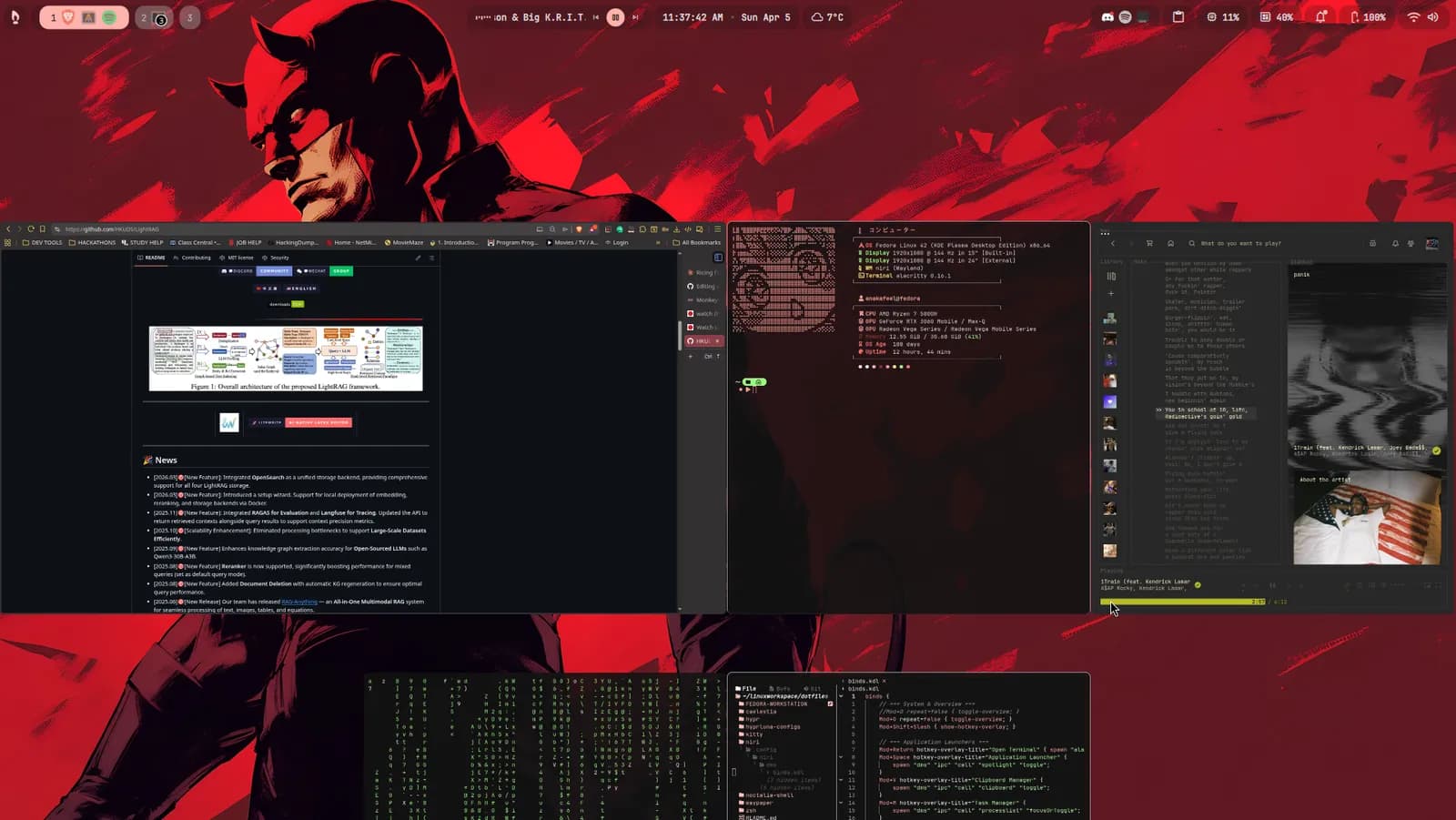Open the clipboard icon in top bar

1178,17
